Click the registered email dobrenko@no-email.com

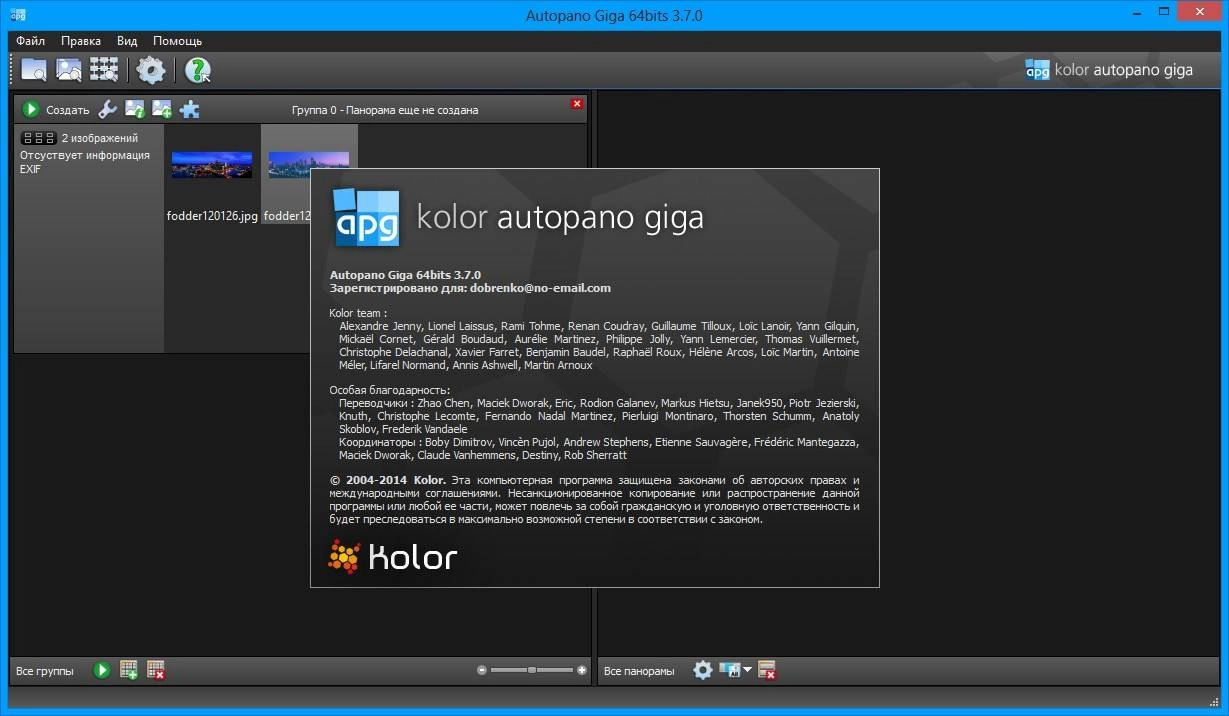540,288
